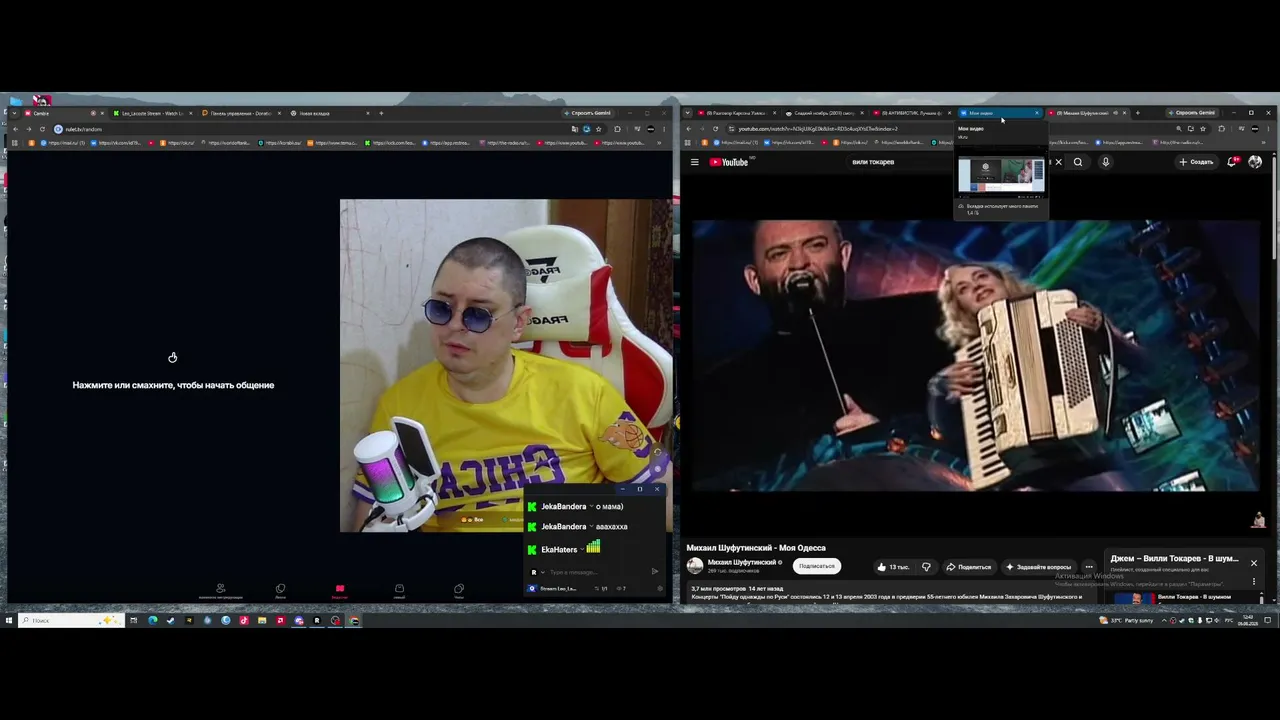The image size is (1280, 720).
Task: Open more actions menu under the video
Action: click(x=1089, y=567)
